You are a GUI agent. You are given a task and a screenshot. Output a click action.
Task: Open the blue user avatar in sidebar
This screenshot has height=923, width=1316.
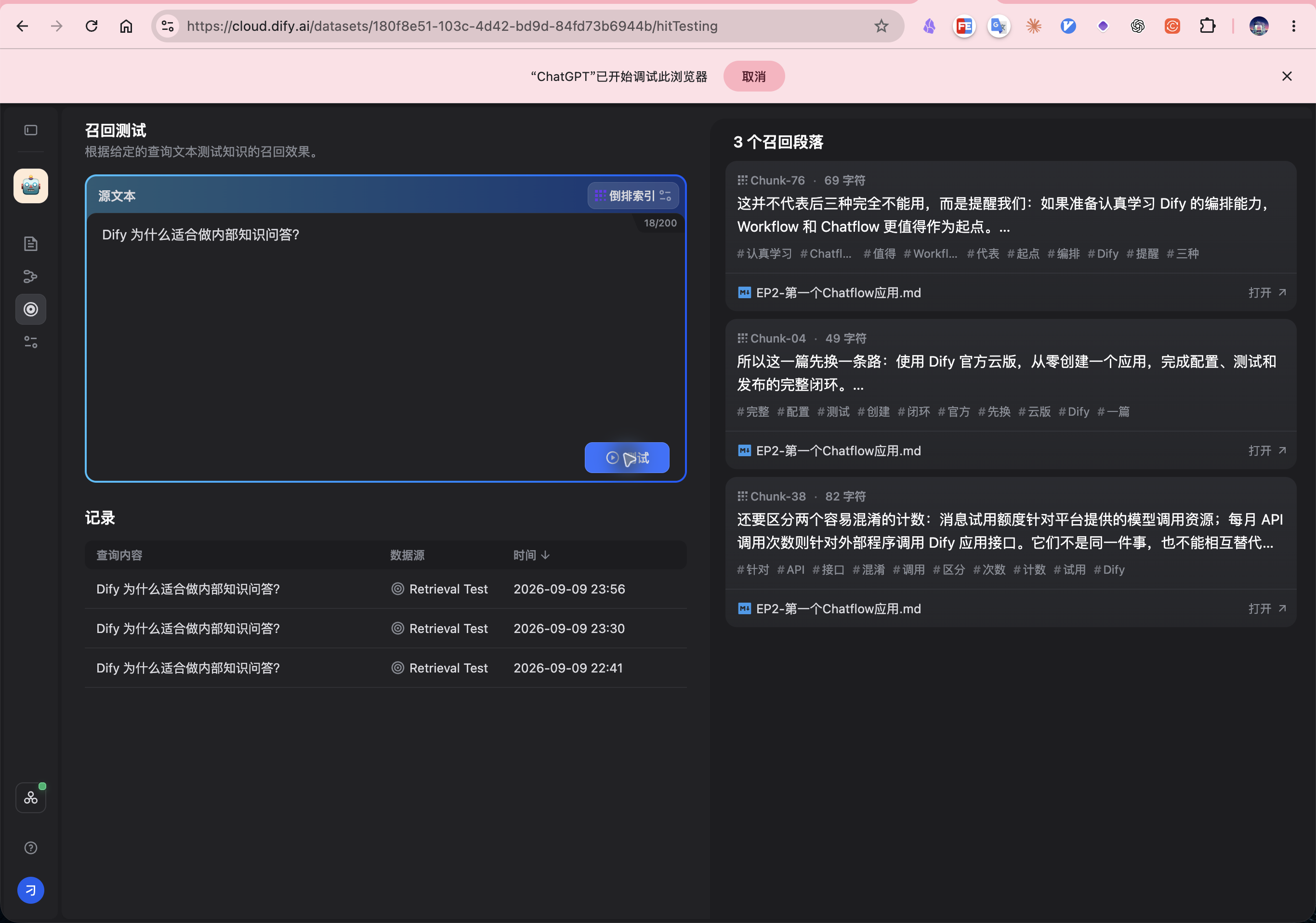point(31,890)
